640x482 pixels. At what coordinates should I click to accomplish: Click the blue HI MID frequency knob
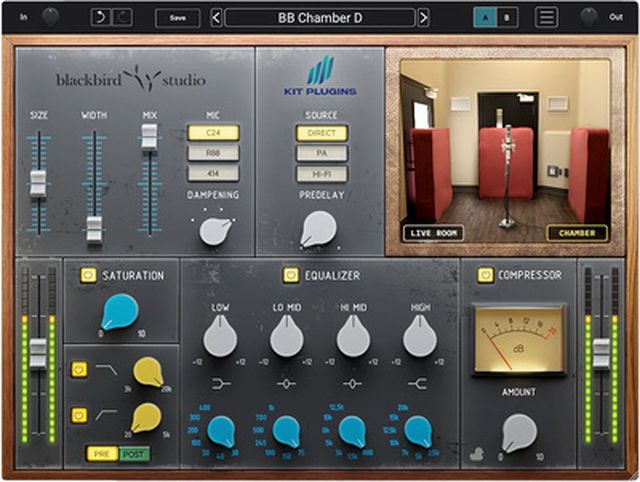pyautogui.click(x=353, y=432)
